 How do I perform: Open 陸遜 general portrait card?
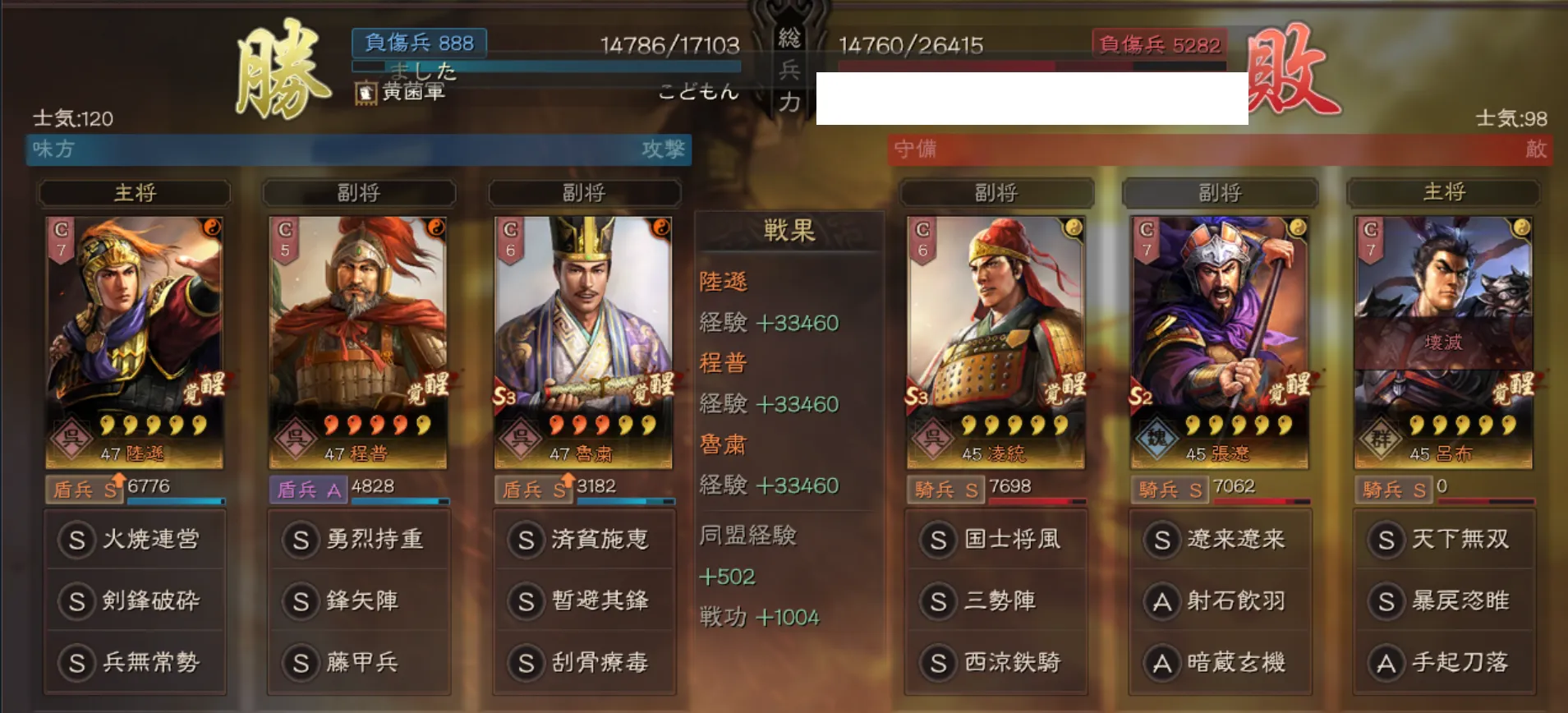click(x=134, y=343)
